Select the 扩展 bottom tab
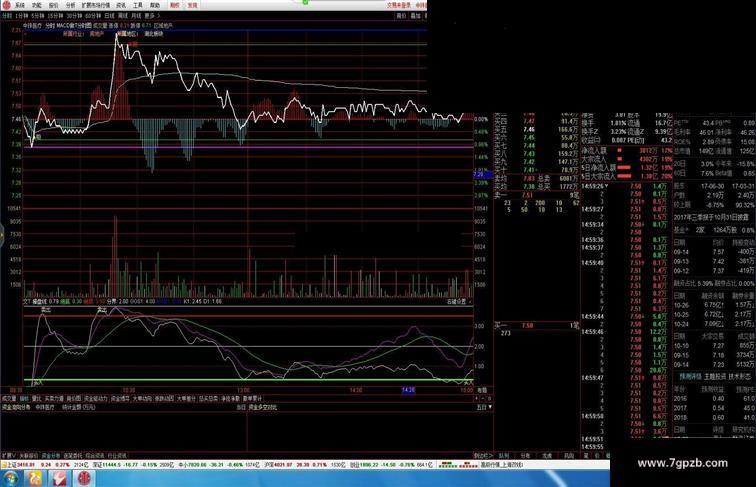This screenshot has height=487, width=756. 9,455
